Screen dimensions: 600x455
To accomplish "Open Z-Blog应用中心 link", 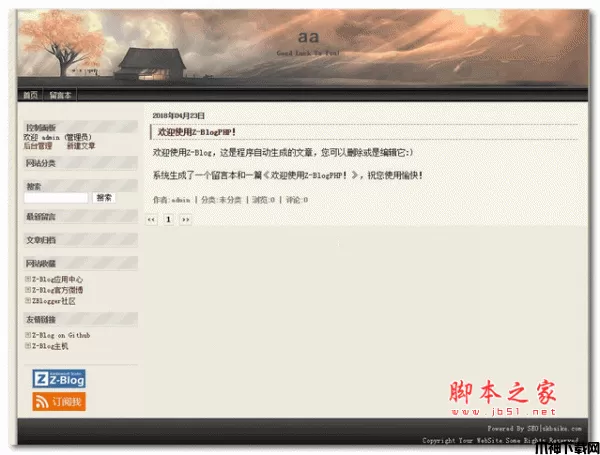I will point(57,279).
